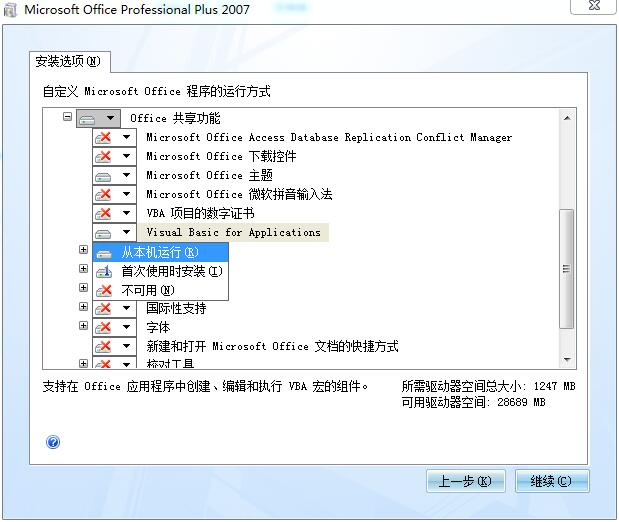Open the dropdown arrow for 新建和打开 Office 文档的快捷方式
This screenshot has height=522, width=619.
[x=126, y=346]
